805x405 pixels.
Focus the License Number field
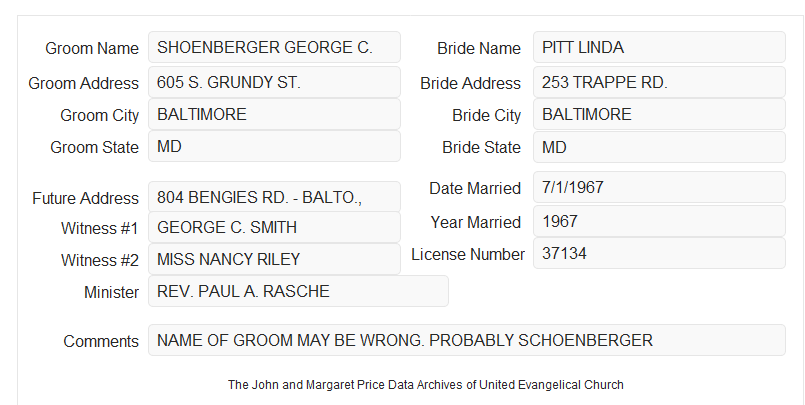[x=659, y=253]
